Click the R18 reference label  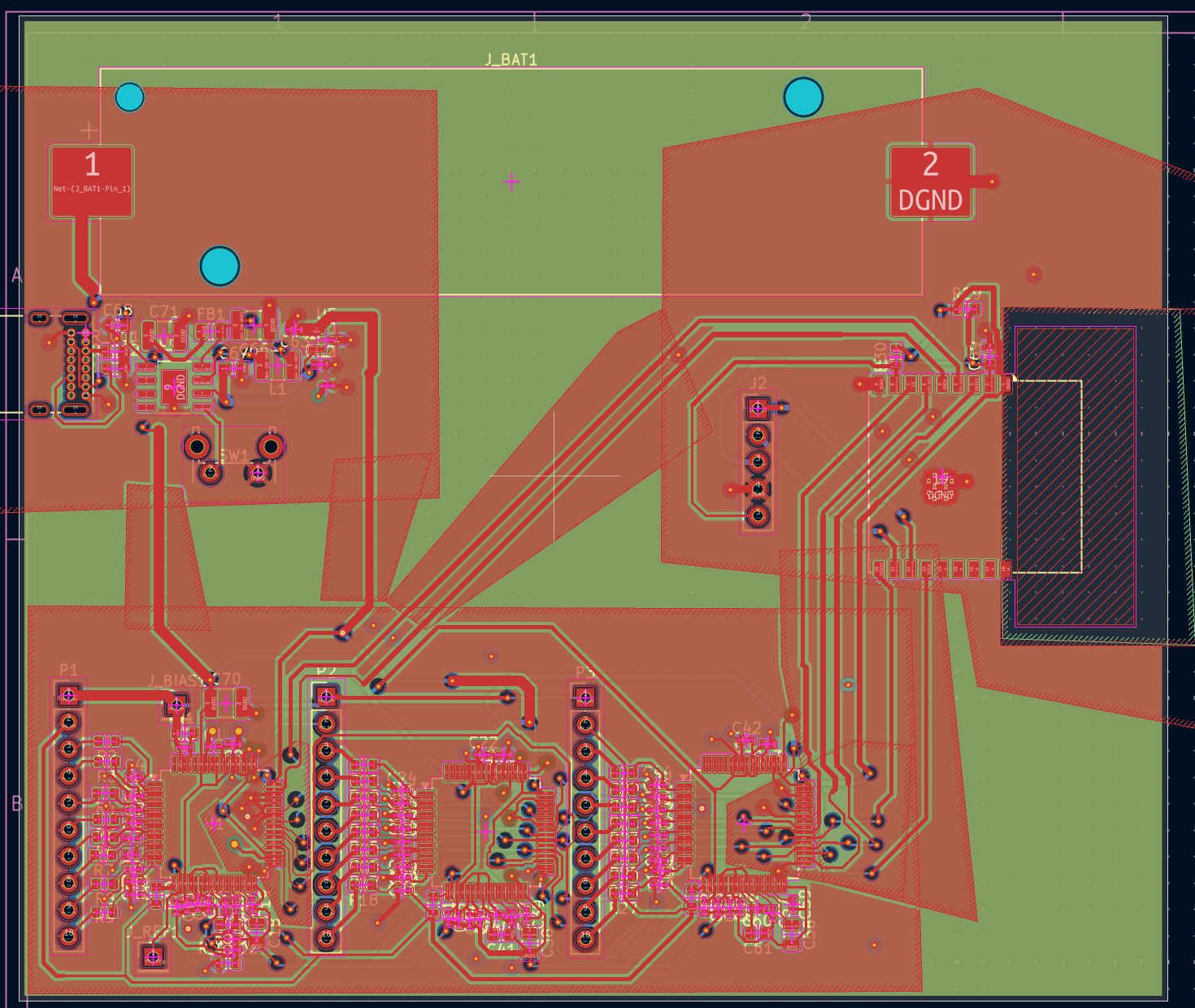click(x=363, y=900)
